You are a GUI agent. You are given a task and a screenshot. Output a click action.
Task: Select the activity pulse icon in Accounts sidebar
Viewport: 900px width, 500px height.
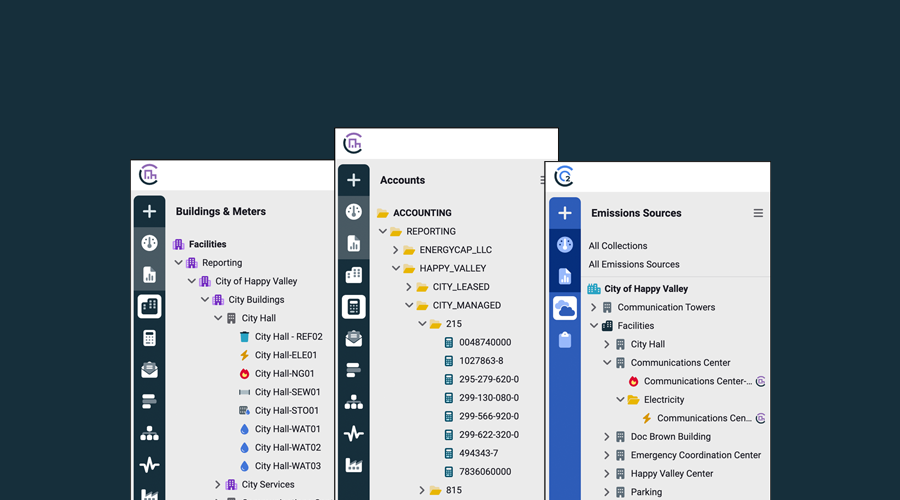click(x=353, y=434)
